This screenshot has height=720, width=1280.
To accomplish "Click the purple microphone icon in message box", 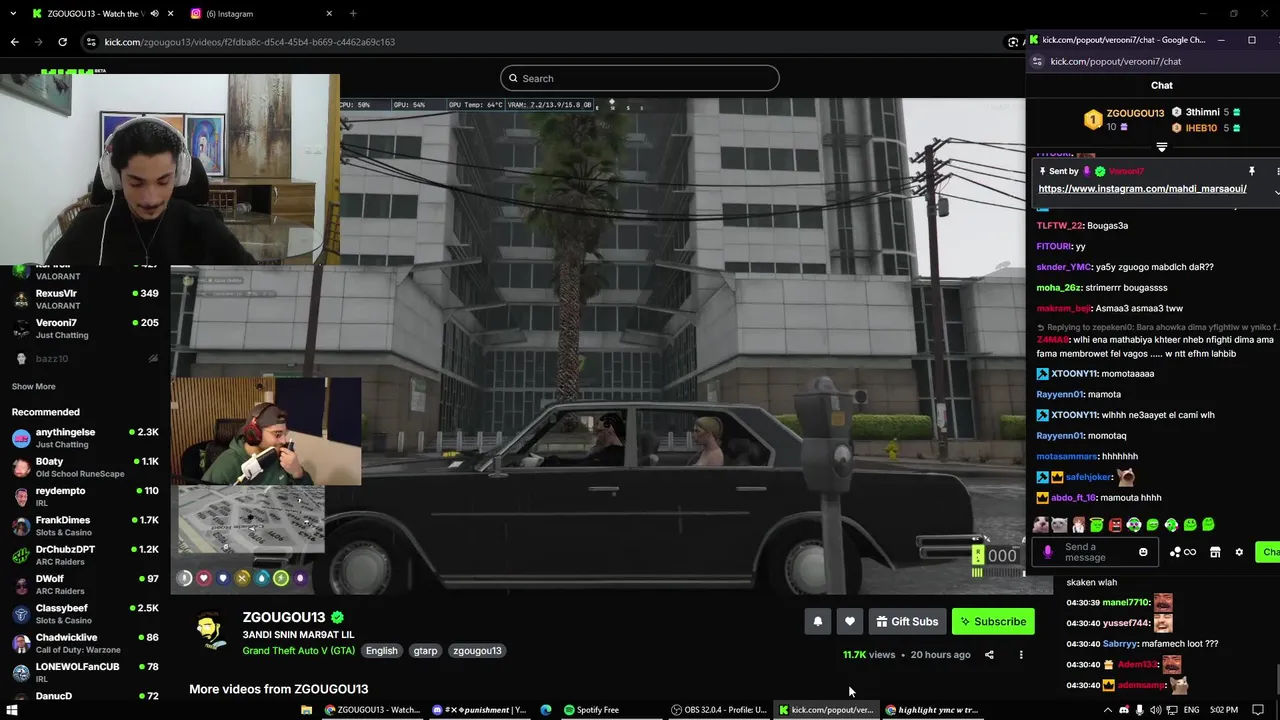I will [1048, 552].
